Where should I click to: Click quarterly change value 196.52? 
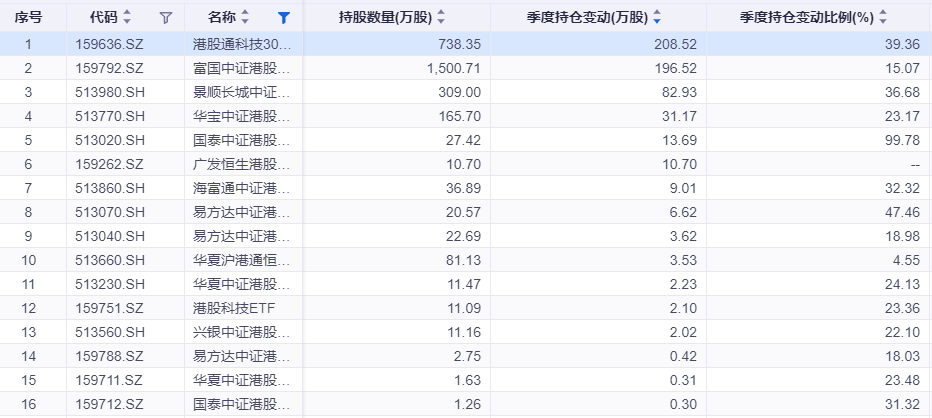676,68
